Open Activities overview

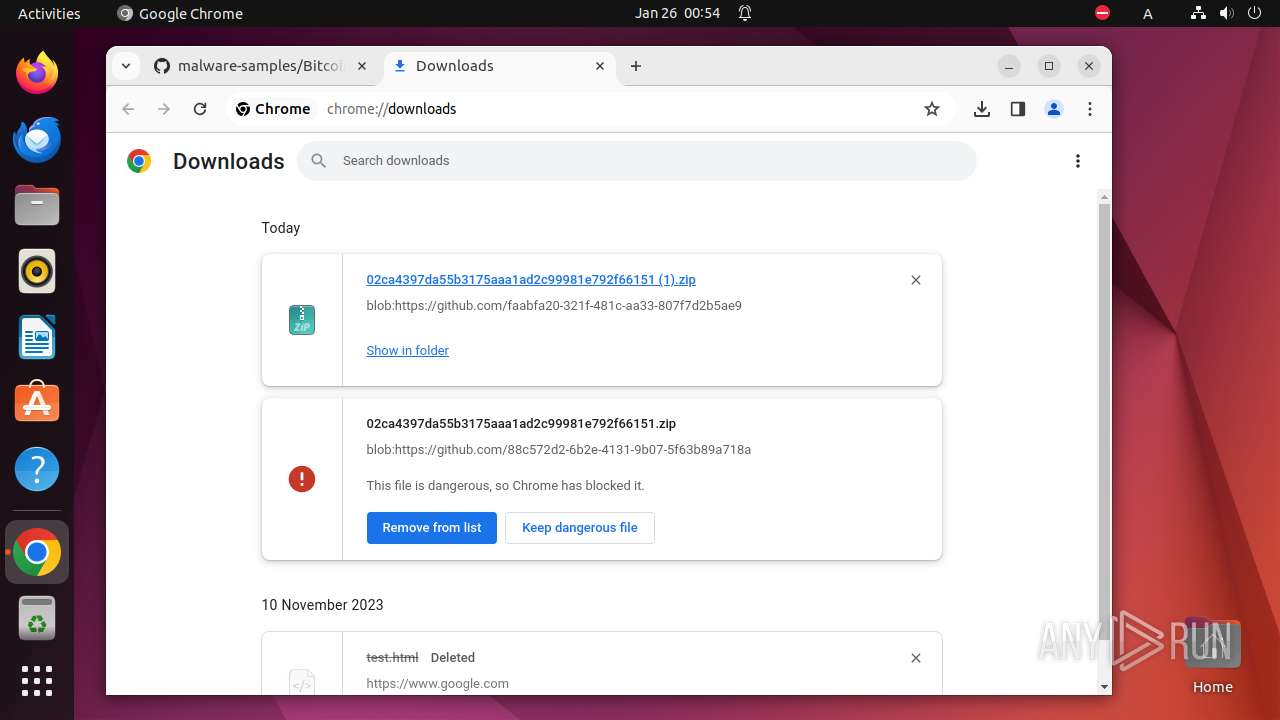(x=49, y=13)
